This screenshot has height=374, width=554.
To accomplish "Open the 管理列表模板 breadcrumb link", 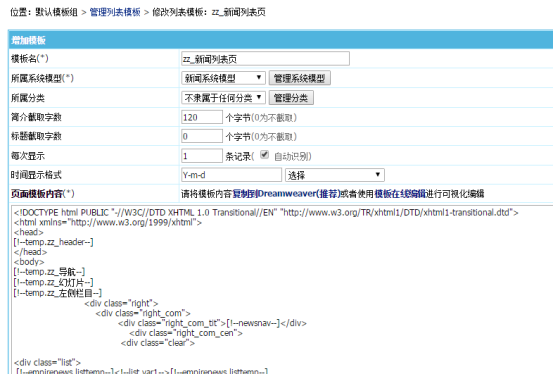I will point(115,12).
